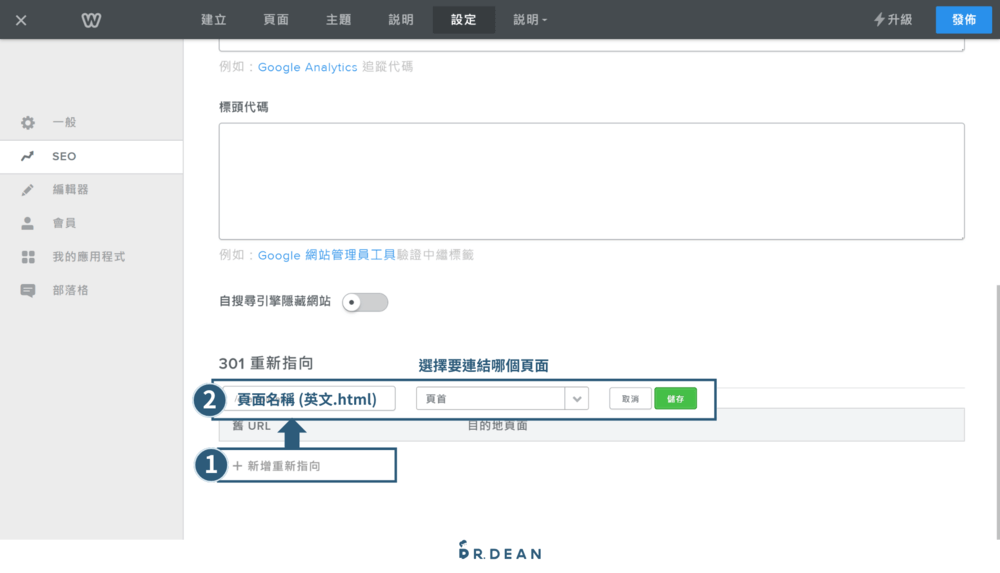The width and height of the screenshot is (1000, 573).
Task: Click the pencil icon beside 編輯器
Action: point(27,190)
